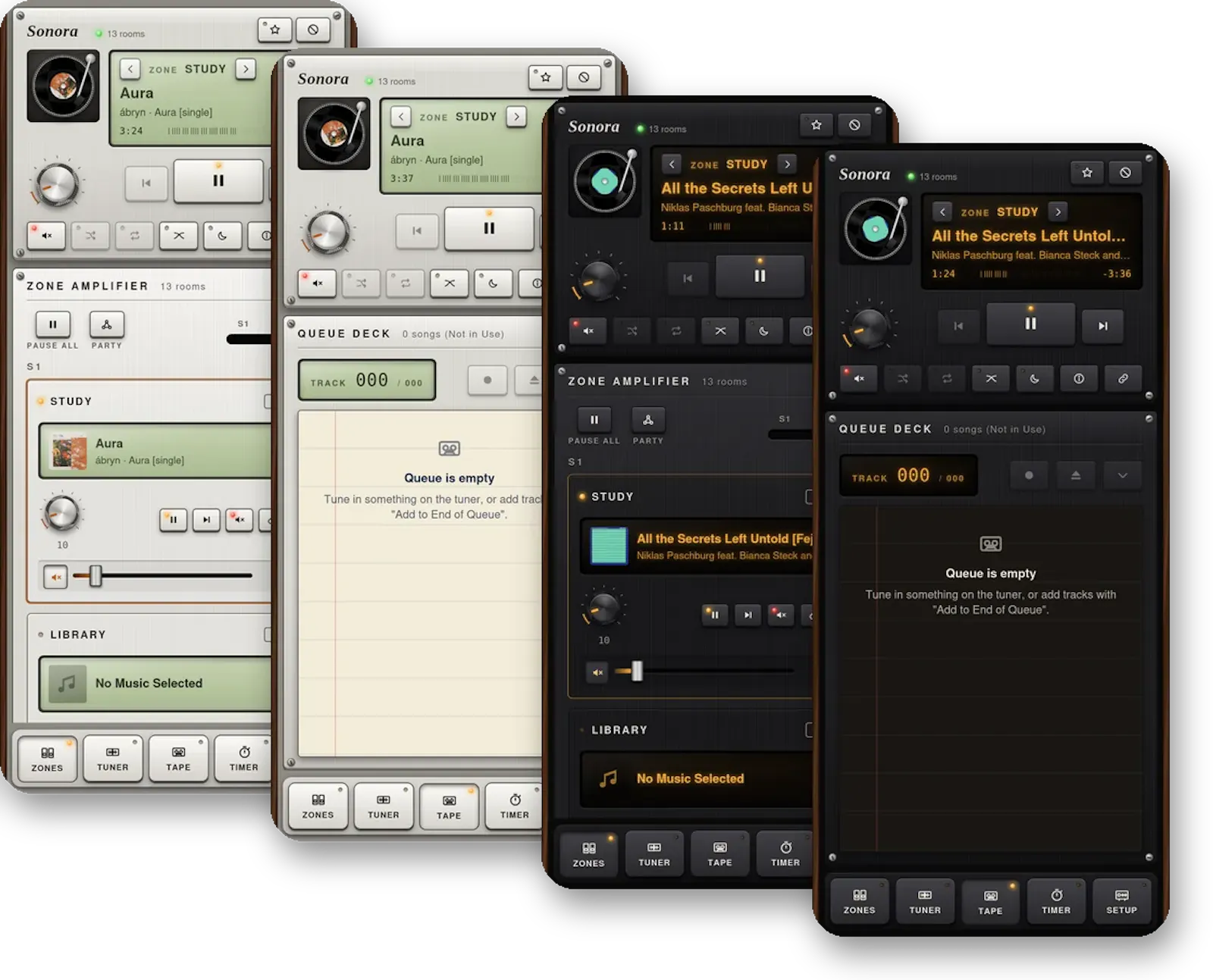Select No Music Selected in third dark window
The width and height of the screenshot is (1213, 980).
tap(696, 778)
